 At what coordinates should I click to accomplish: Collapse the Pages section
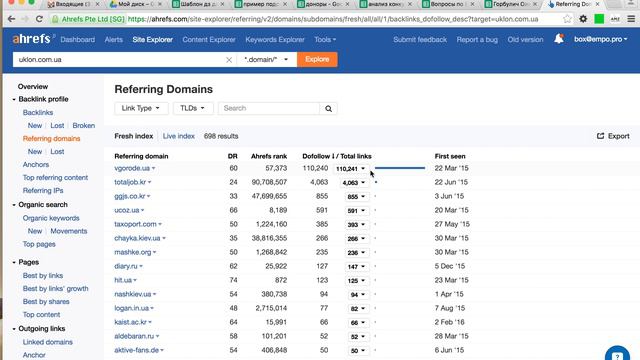[x=14, y=262]
